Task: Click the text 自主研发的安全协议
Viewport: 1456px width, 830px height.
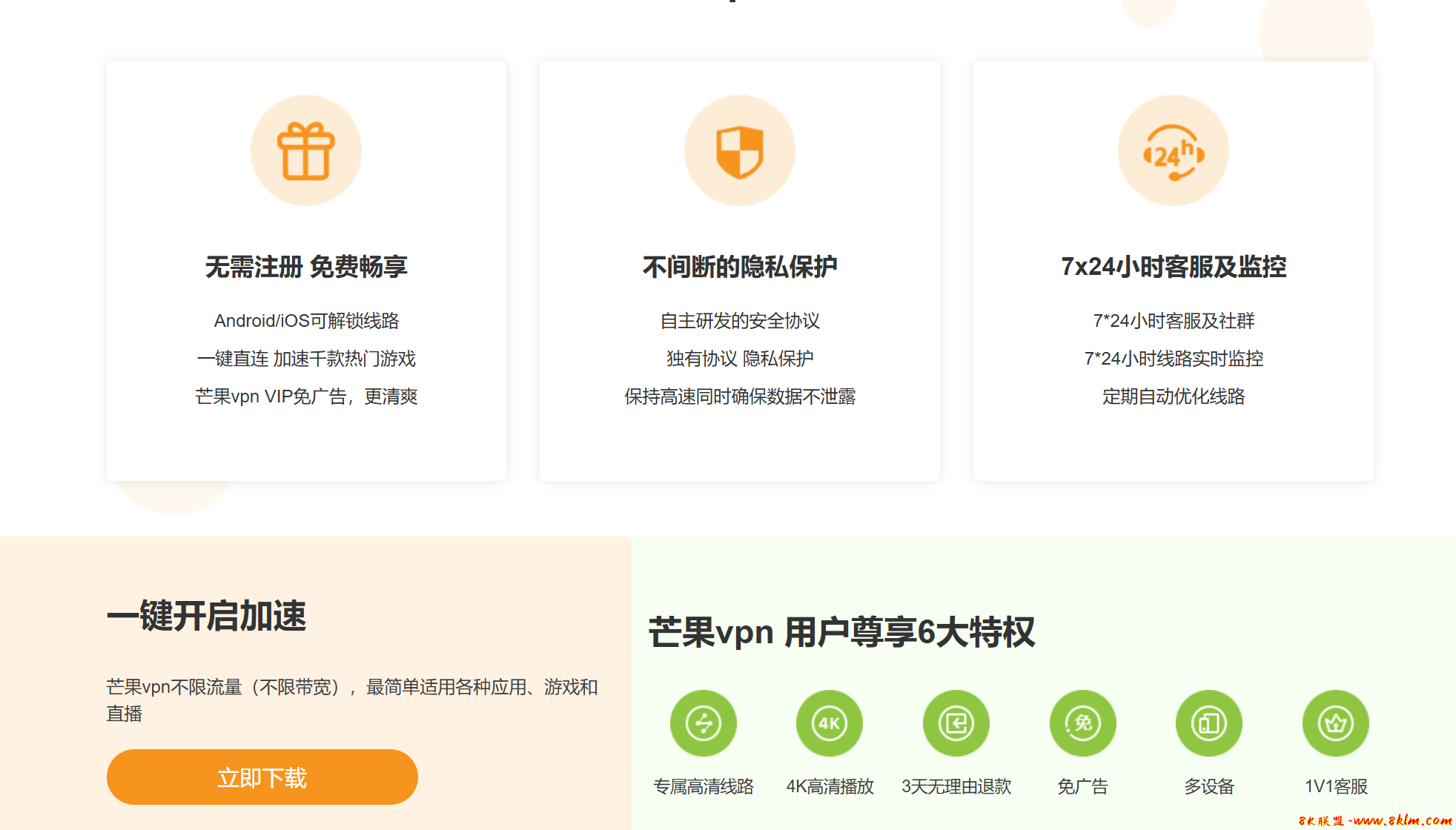Action: point(740,321)
